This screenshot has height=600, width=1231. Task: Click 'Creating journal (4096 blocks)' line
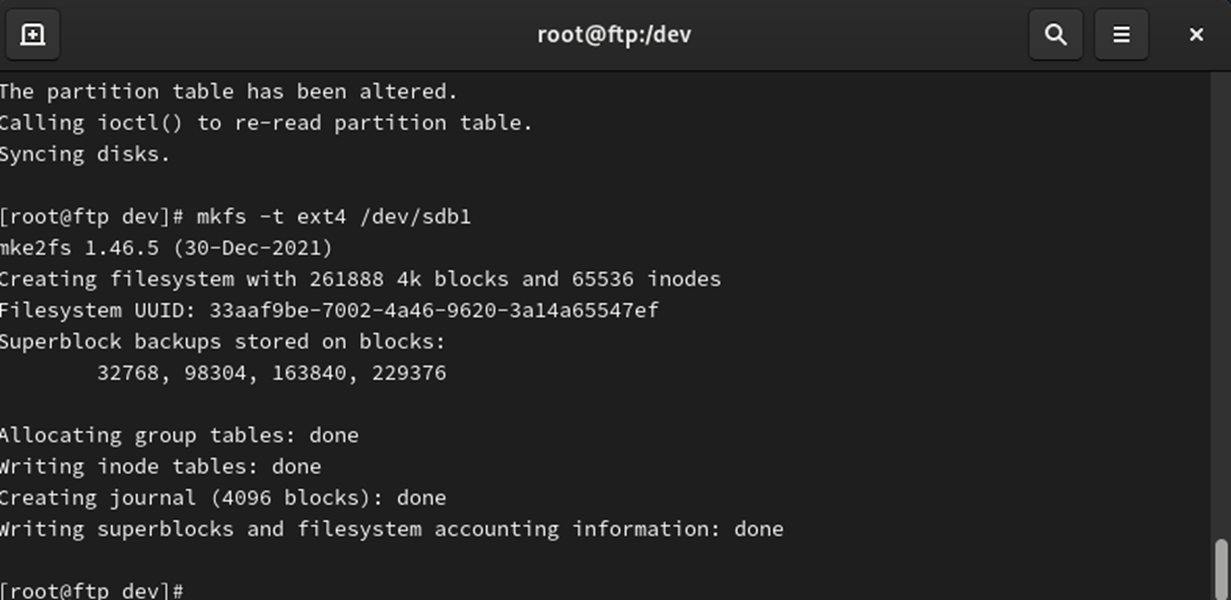pos(223,497)
